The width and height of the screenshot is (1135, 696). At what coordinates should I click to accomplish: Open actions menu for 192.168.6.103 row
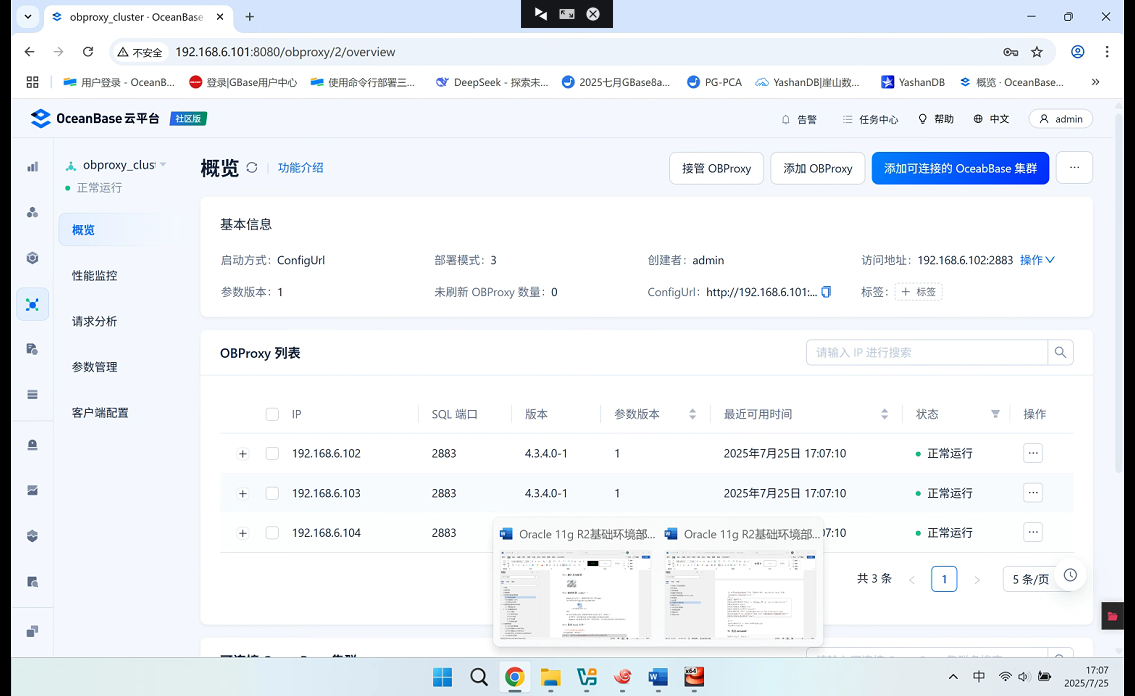click(1033, 493)
